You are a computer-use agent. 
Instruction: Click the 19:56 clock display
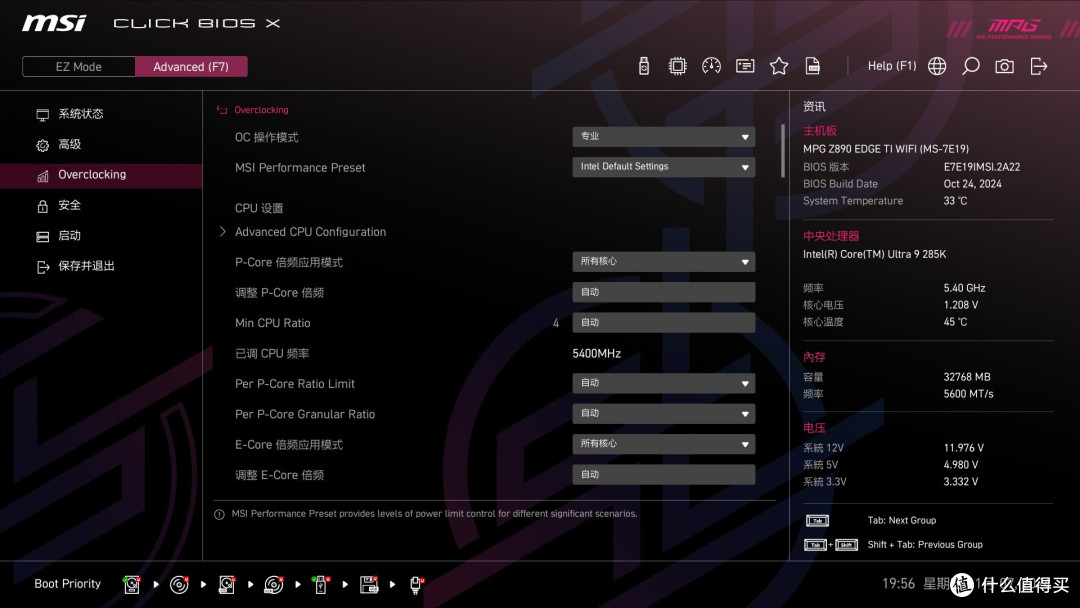[899, 583]
